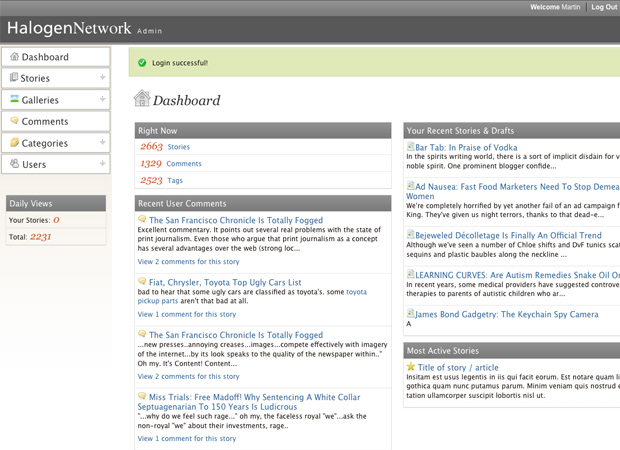Viewport: 620px width, 450px height.
Task: Click the Welcome Martin text
Action: point(555,7)
